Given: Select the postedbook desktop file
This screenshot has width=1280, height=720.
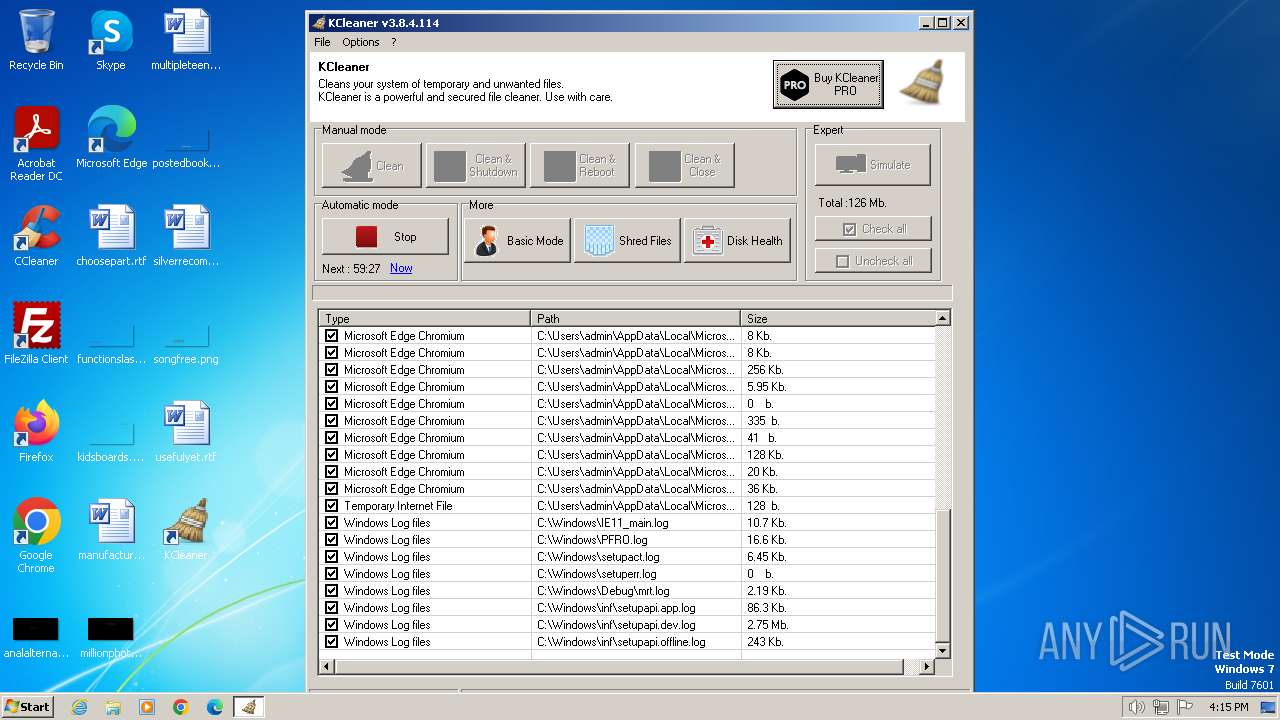Looking at the screenshot, I should pyautogui.click(x=186, y=143).
